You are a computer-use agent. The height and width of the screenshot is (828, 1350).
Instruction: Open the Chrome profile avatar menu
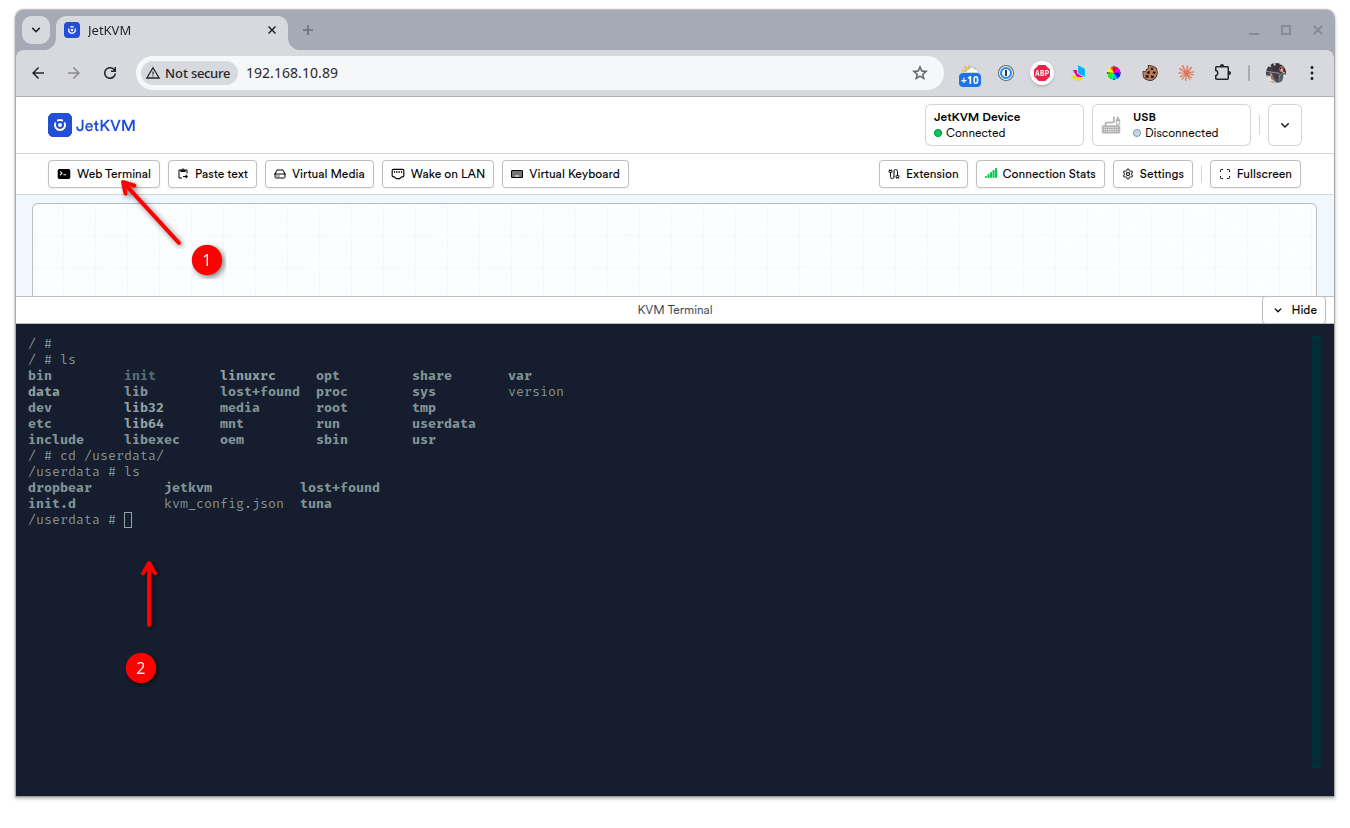click(1276, 72)
